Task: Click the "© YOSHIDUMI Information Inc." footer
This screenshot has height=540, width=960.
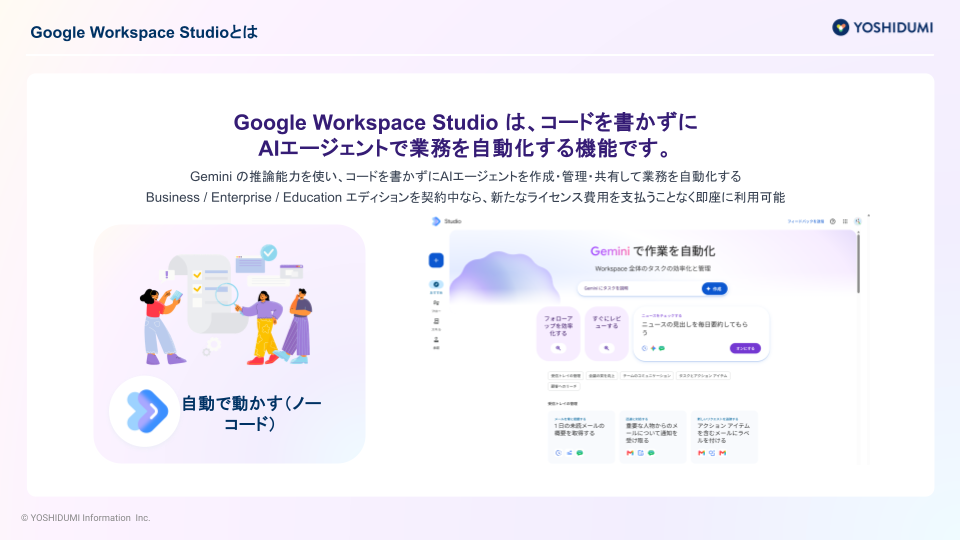Action: [86, 518]
